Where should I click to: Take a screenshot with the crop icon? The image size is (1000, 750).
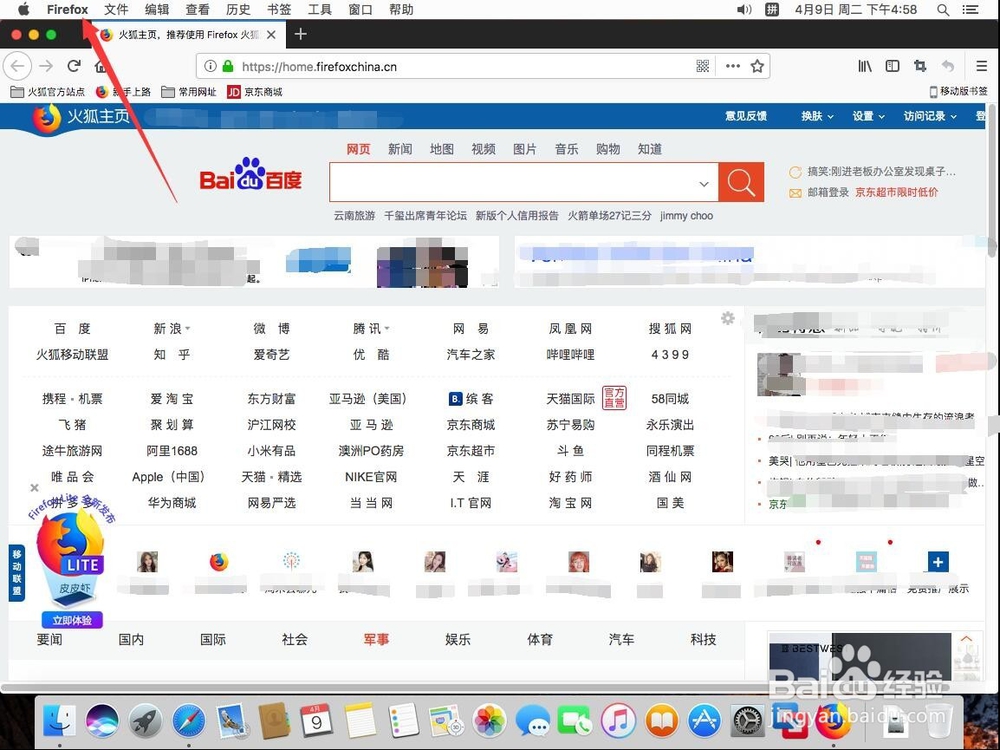[x=920, y=66]
